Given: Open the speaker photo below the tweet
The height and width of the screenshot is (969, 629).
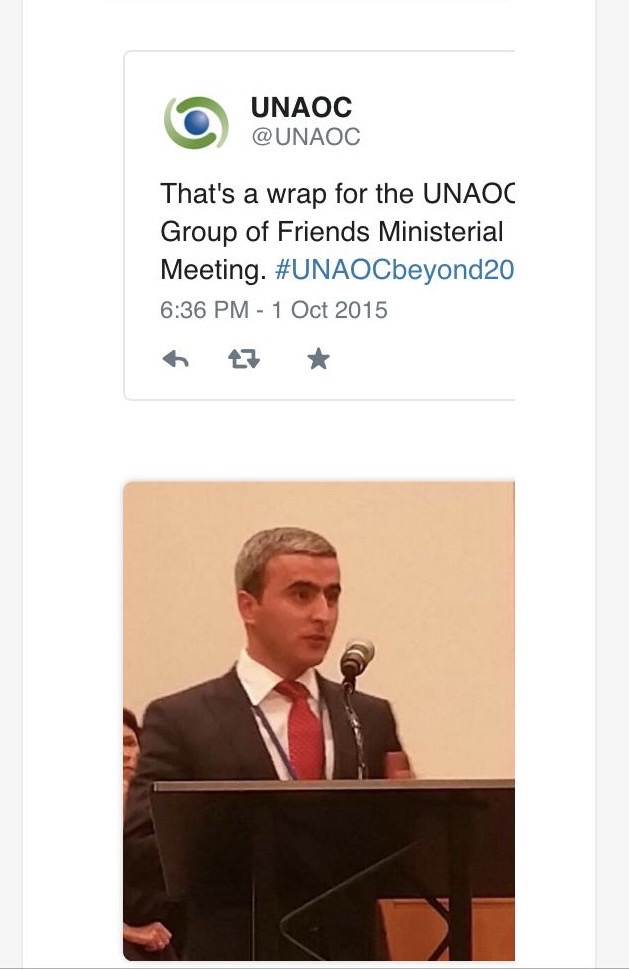Looking at the screenshot, I should coord(319,721).
